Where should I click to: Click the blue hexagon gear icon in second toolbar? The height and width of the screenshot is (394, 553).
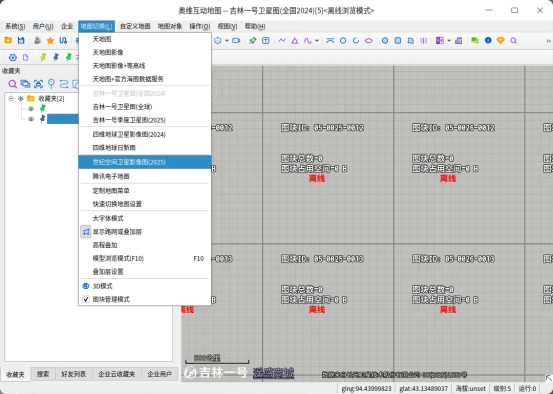coord(13,57)
